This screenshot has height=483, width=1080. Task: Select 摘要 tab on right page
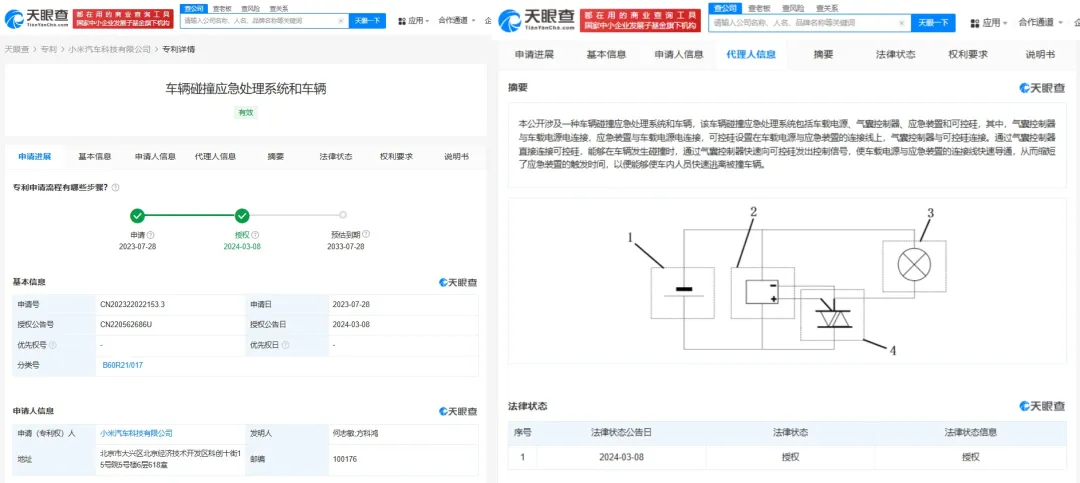[823, 54]
